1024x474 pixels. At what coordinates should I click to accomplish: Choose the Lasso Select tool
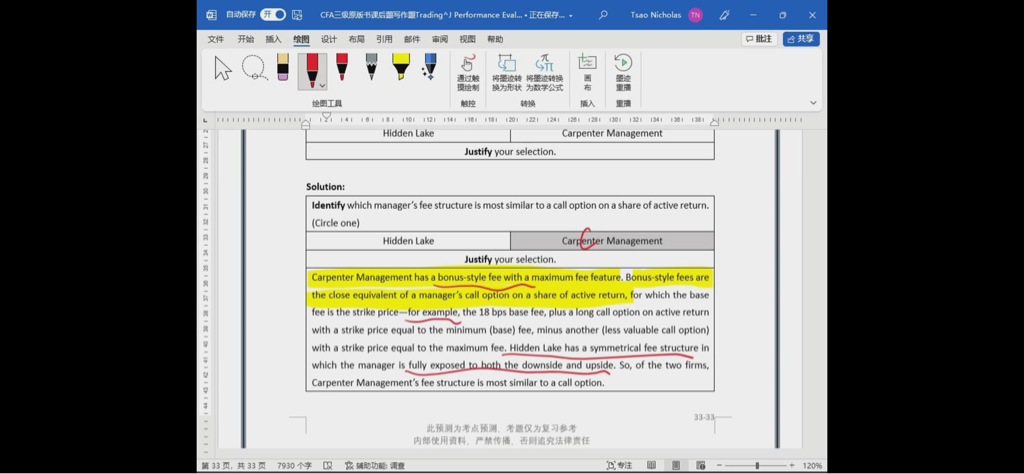point(254,68)
